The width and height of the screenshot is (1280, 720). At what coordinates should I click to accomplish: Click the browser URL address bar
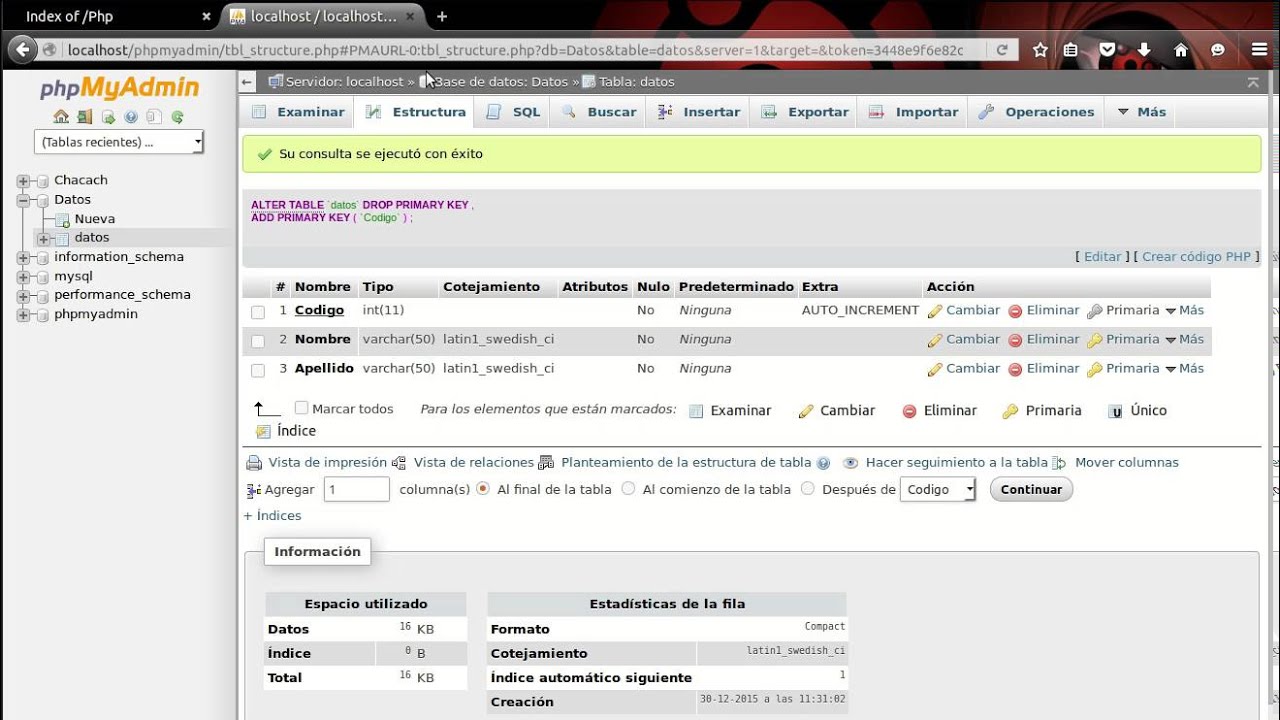[515, 50]
